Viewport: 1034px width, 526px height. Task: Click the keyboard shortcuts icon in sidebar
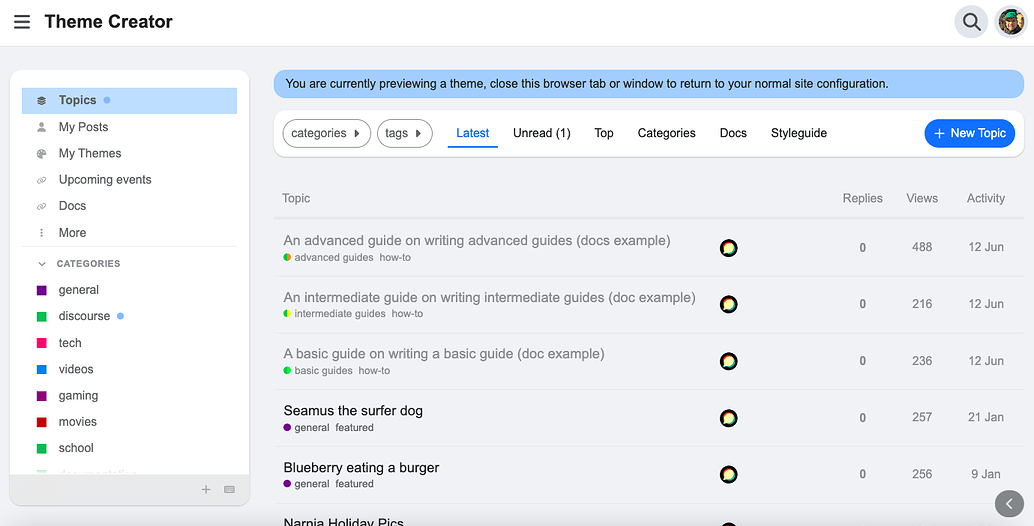229,490
